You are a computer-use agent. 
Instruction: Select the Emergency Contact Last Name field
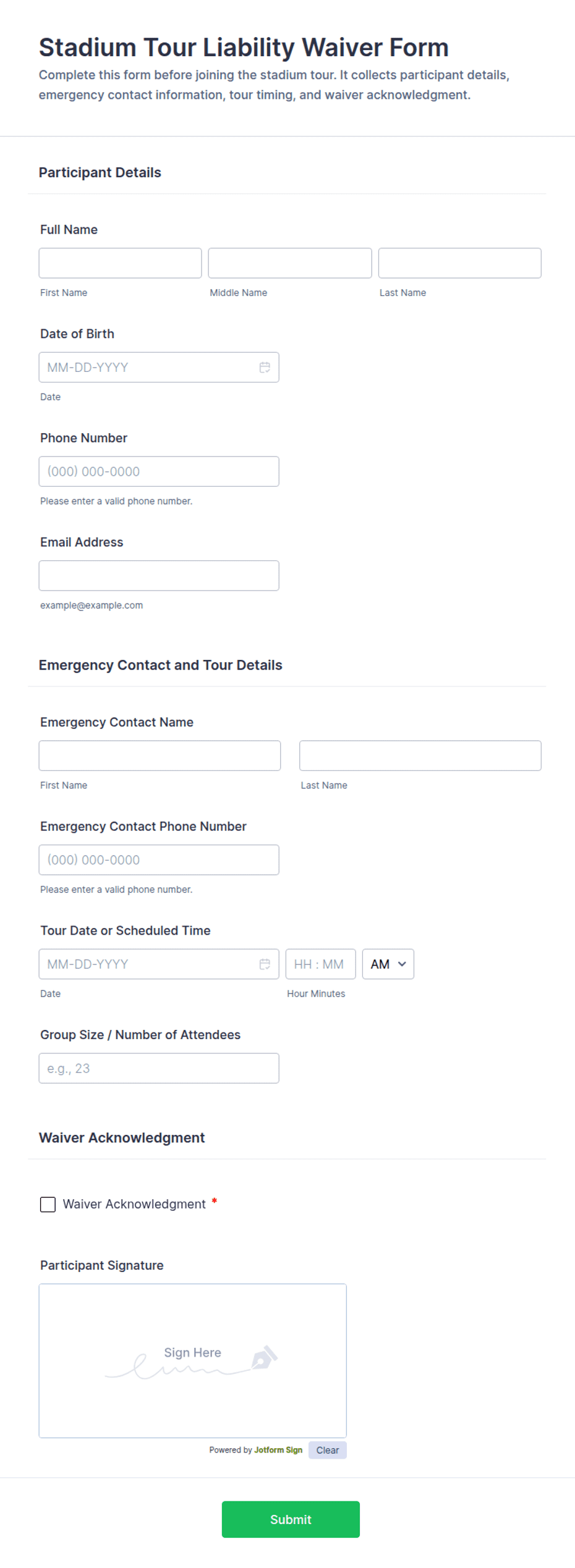click(420, 755)
